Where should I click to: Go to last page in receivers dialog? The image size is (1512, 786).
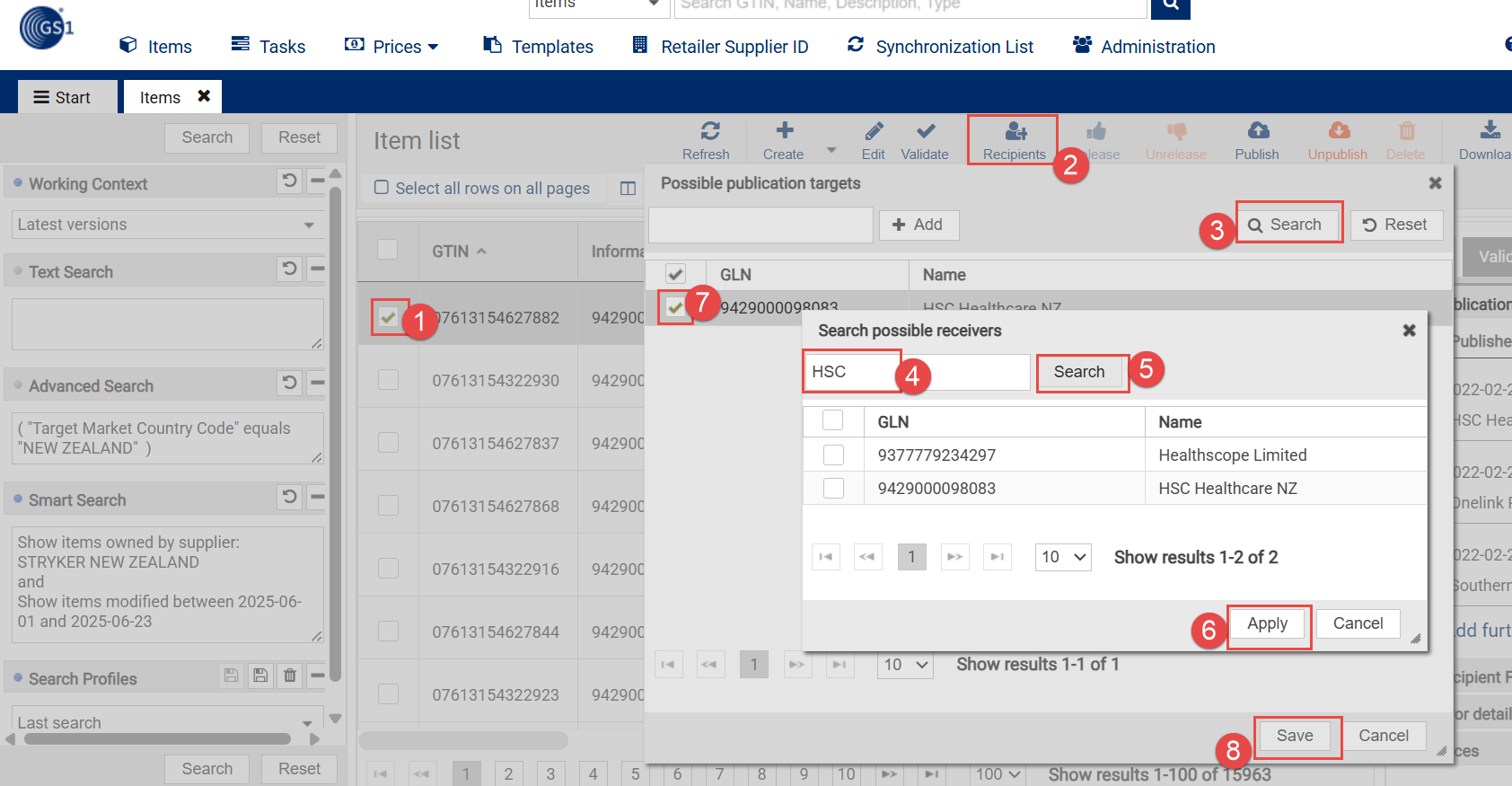998,557
